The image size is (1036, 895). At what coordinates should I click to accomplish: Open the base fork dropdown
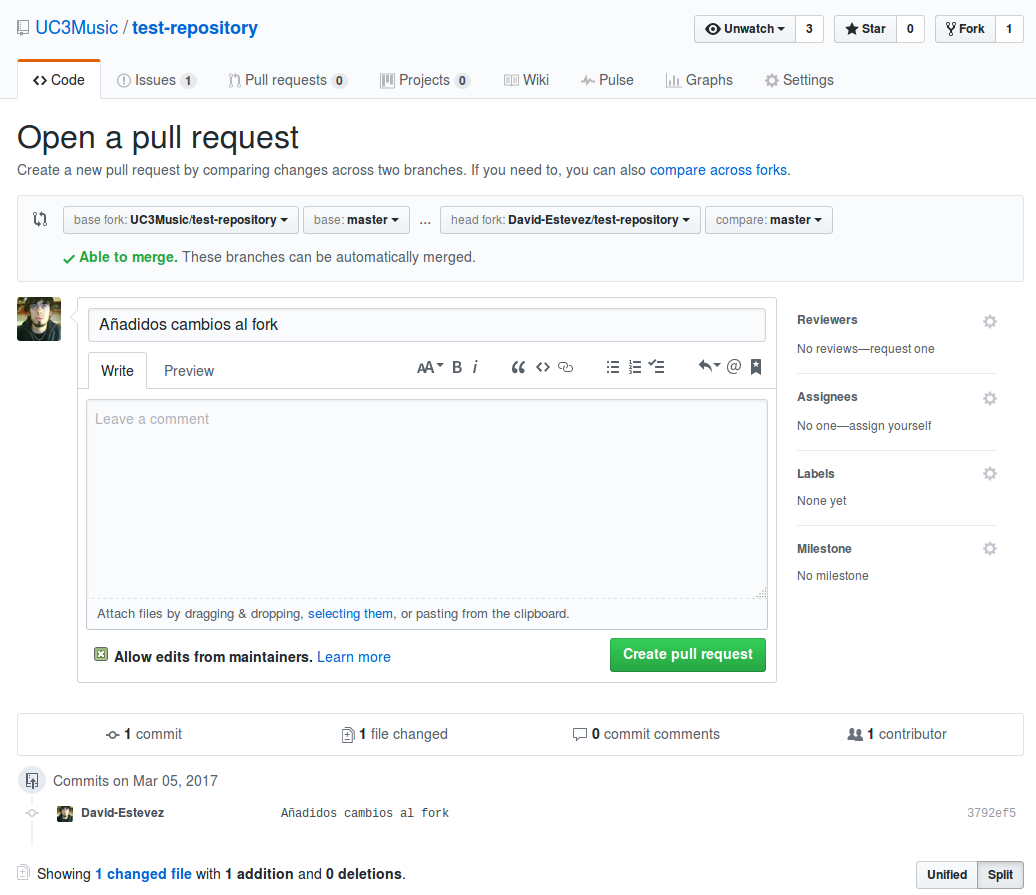pyautogui.click(x=181, y=220)
